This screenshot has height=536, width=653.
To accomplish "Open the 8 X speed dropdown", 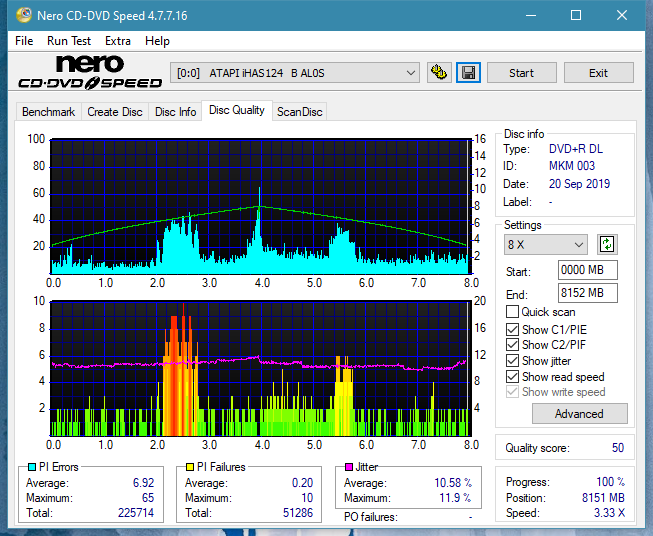I will (x=546, y=244).
